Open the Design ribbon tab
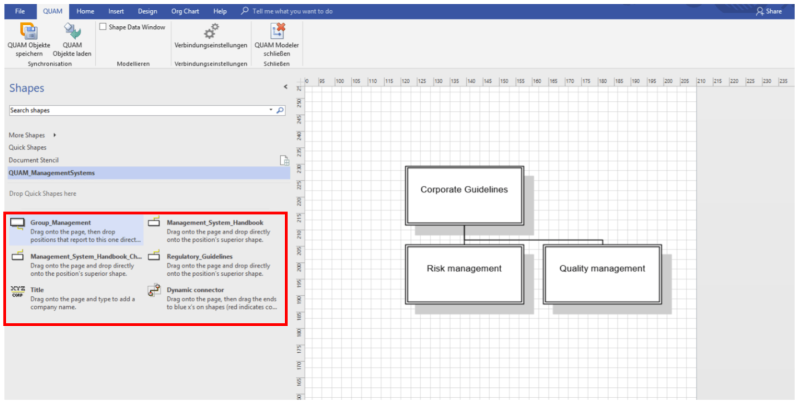800x402 pixels. 147,11
